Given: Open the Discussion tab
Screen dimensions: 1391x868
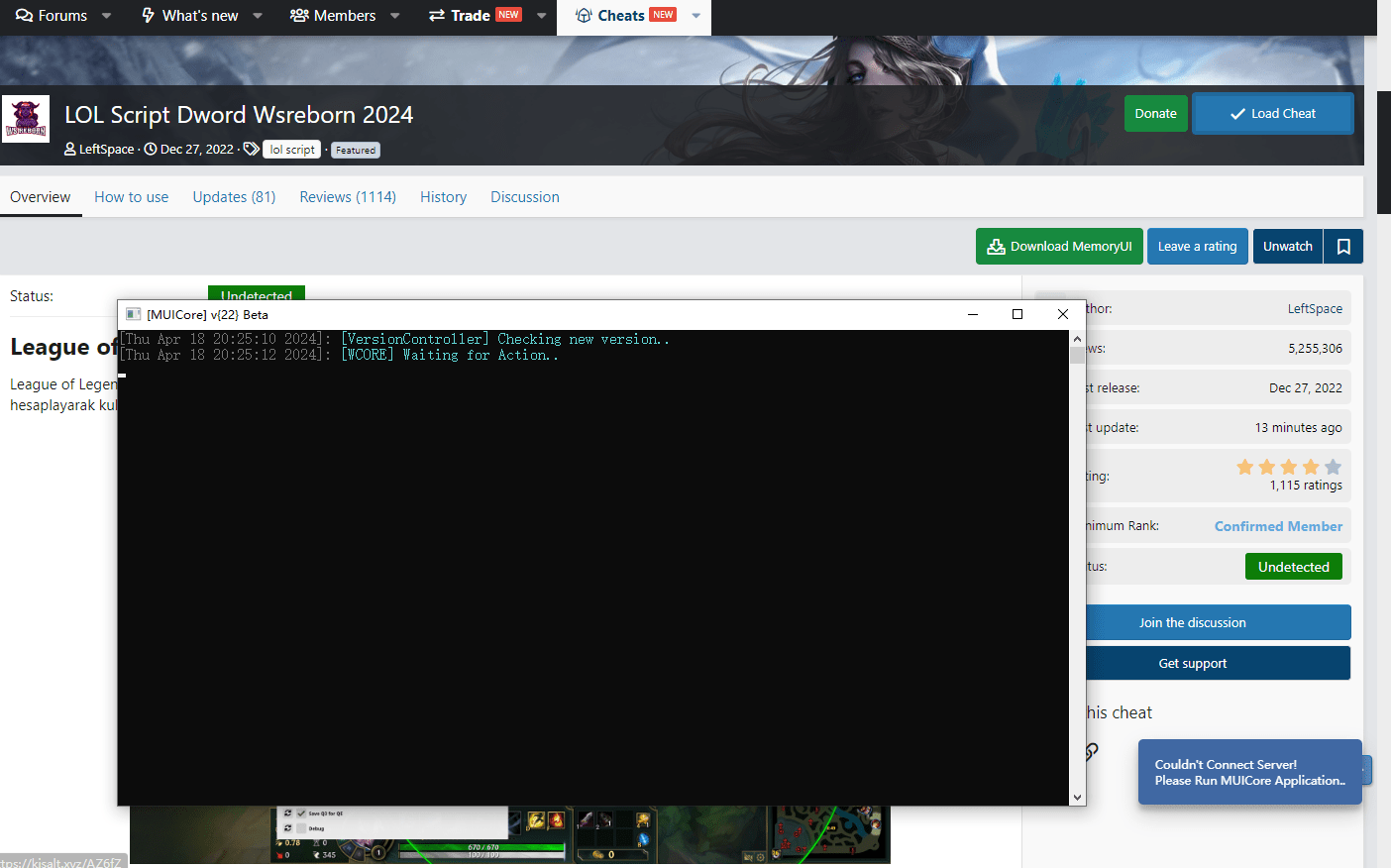Looking at the screenshot, I should pyautogui.click(x=525, y=197).
